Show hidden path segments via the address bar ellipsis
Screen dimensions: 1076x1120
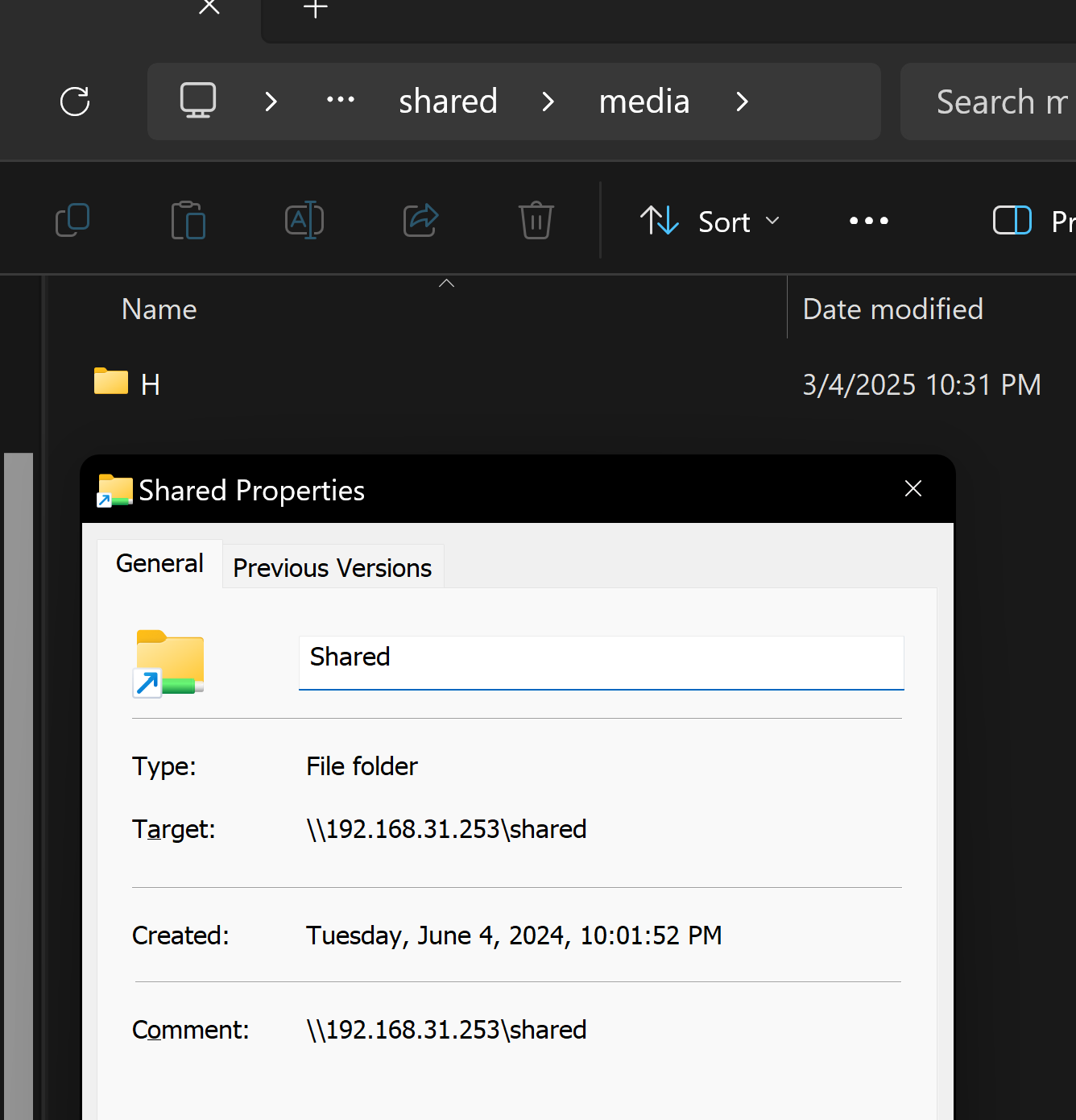click(x=341, y=101)
